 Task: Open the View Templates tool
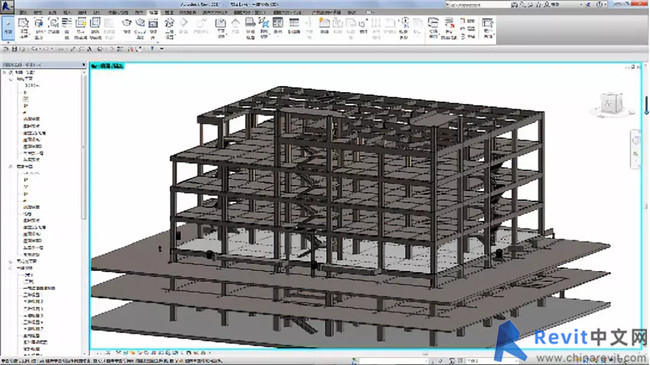(x=24, y=28)
